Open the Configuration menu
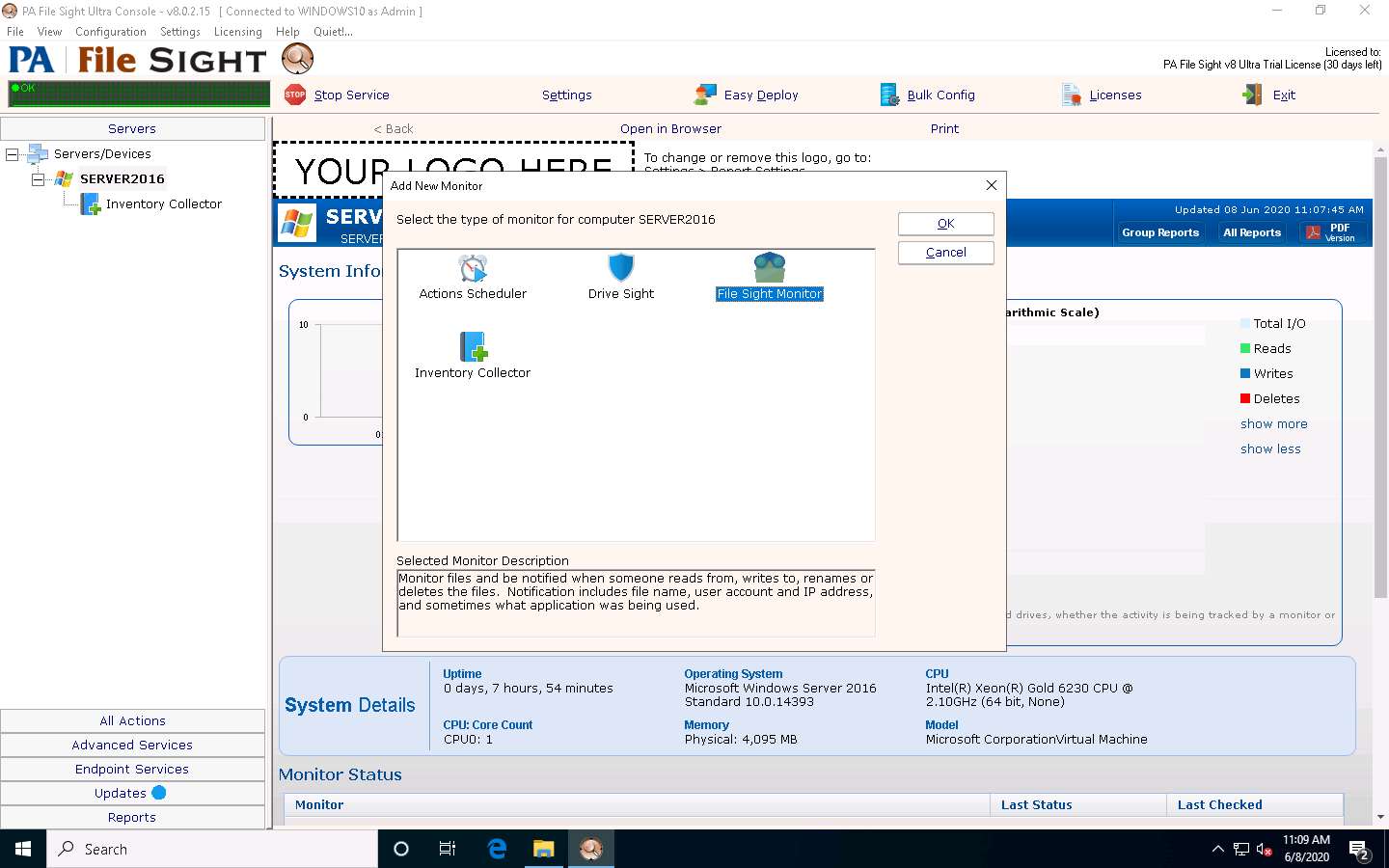The height and width of the screenshot is (868, 1389). pyautogui.click(x=111, y=32)
